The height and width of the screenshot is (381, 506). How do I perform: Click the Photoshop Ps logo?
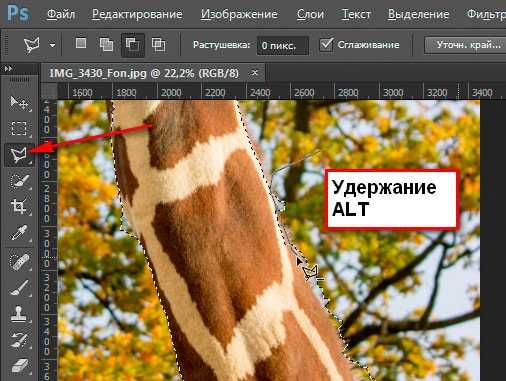tap(18, 13)
